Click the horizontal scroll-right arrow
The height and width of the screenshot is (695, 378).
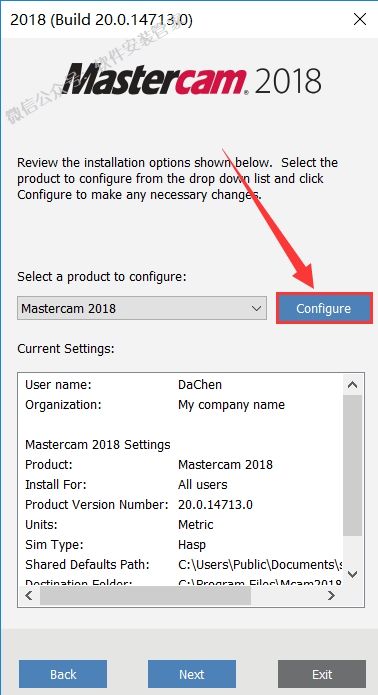coord(331,595)
